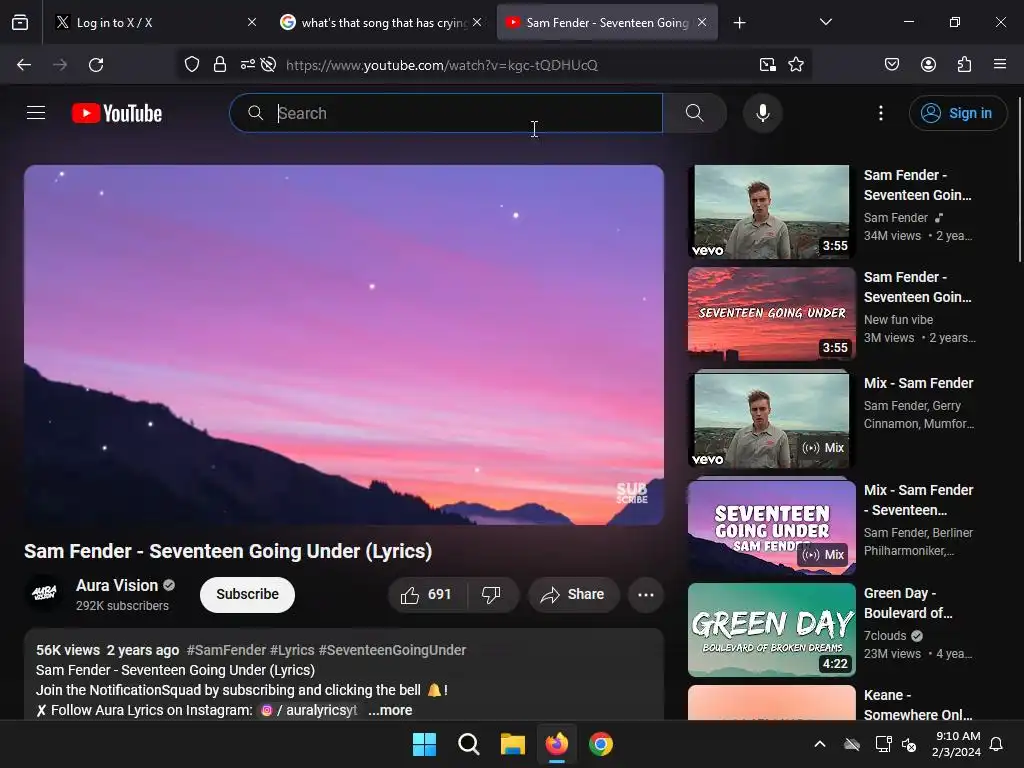The width and height of the screenshot is (1024, 768).
Task: Focus the YouTube search field
Action: pos(446,113)
